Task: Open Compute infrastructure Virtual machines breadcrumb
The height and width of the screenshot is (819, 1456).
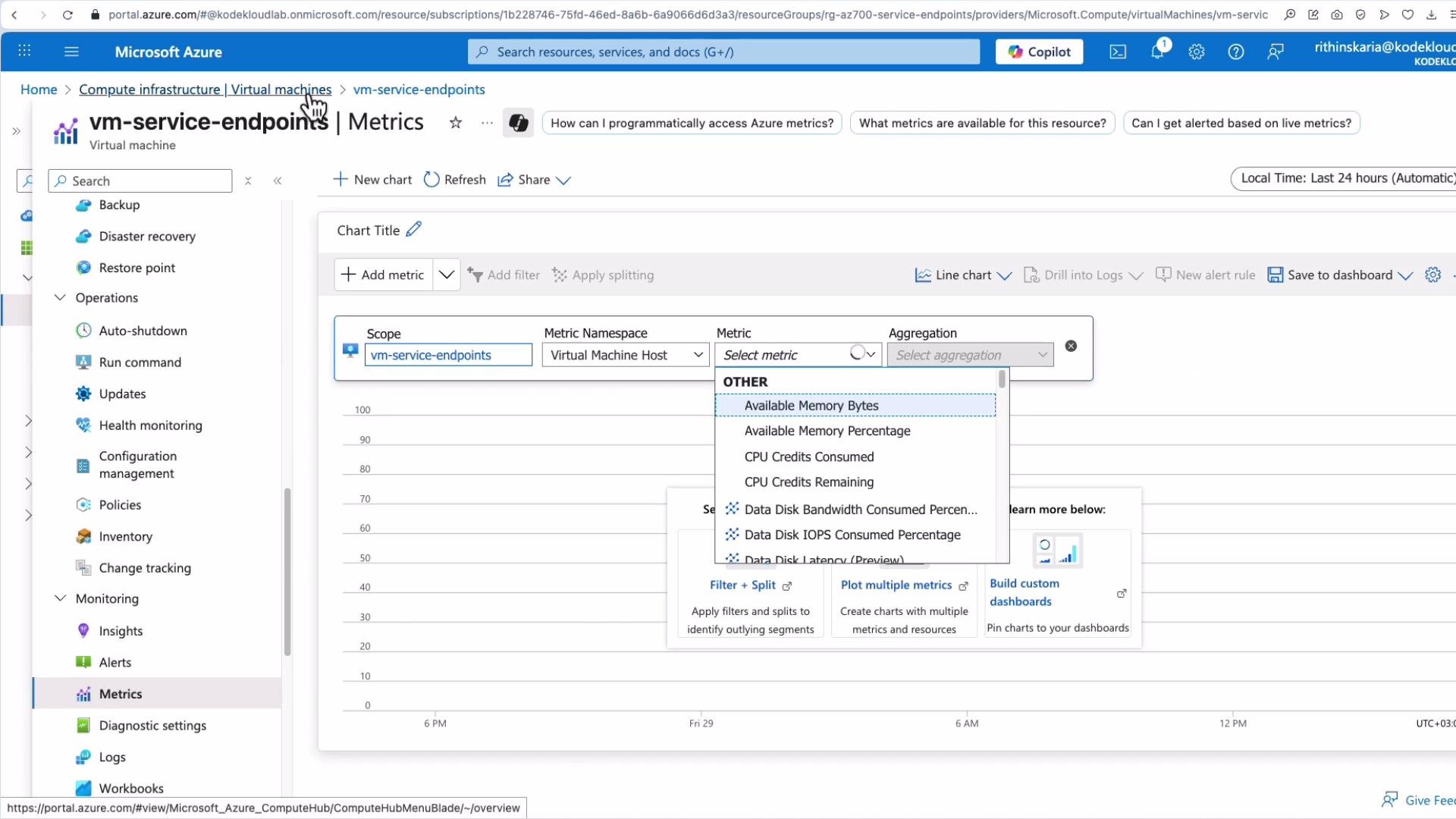Action: [205, 89]
